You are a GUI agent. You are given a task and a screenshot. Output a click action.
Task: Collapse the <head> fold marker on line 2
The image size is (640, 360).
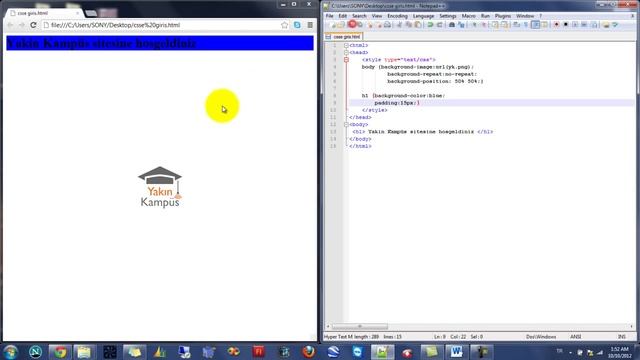[x=346, y=53]
